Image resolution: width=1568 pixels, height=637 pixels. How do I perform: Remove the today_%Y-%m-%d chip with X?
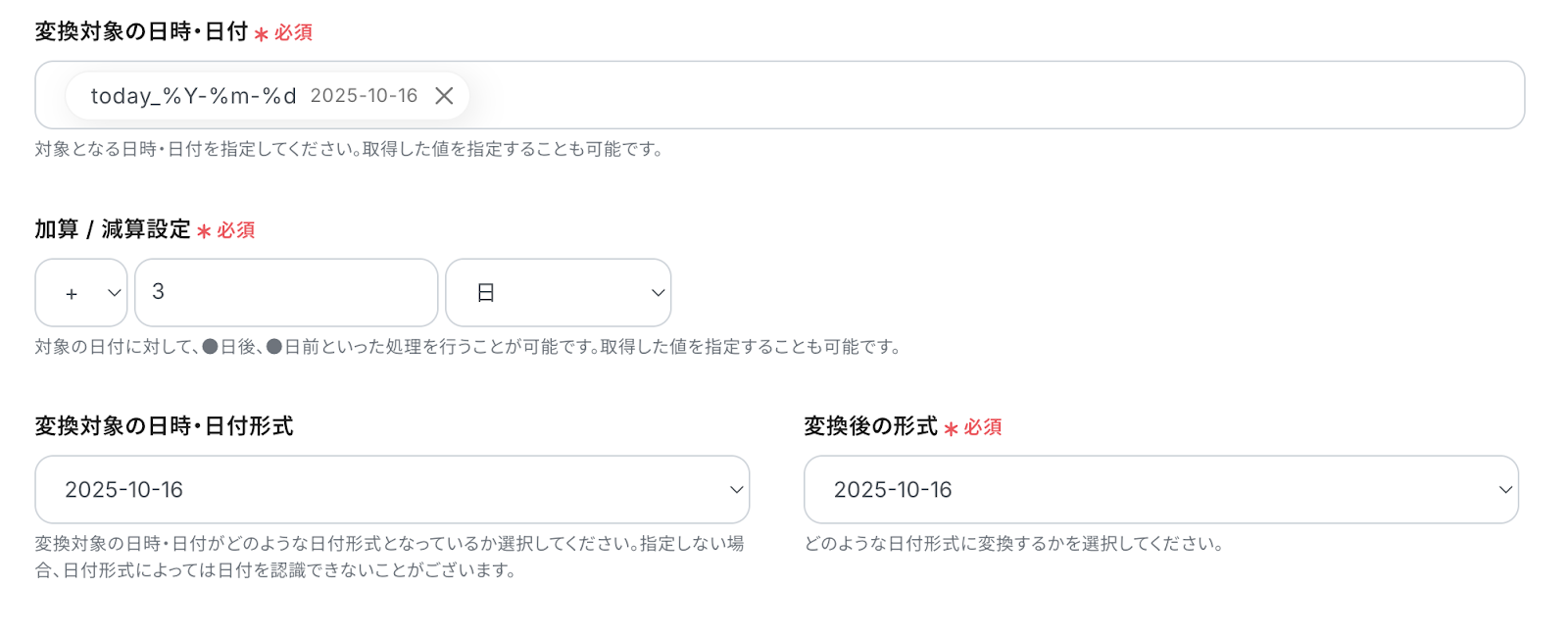(x=444, y=96)
